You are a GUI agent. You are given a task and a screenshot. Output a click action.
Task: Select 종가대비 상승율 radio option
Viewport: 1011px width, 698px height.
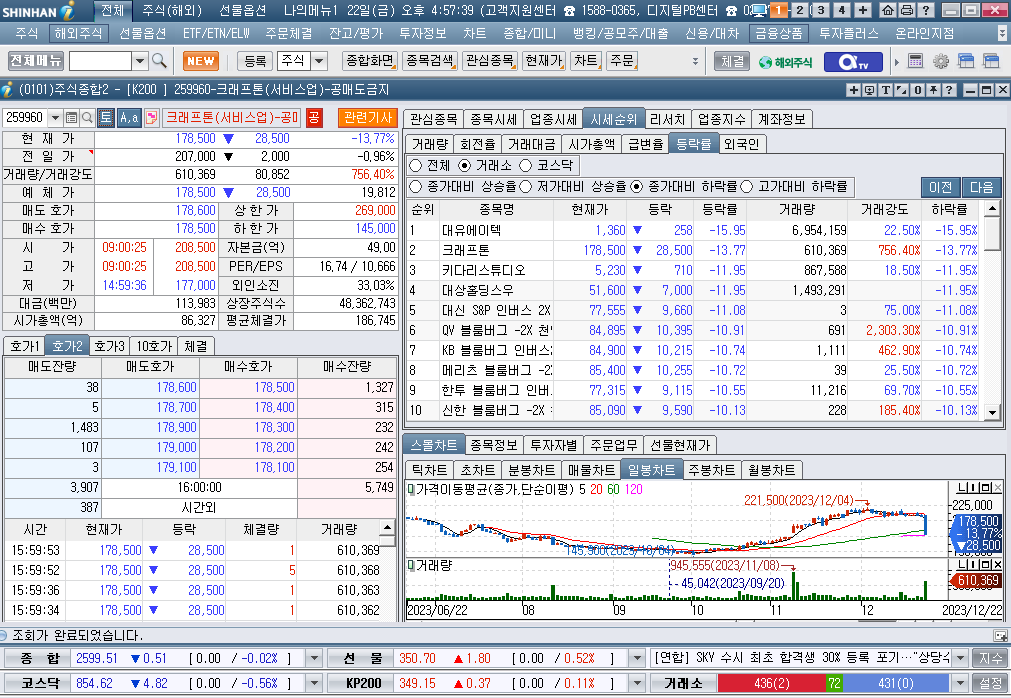pos(416,187)
